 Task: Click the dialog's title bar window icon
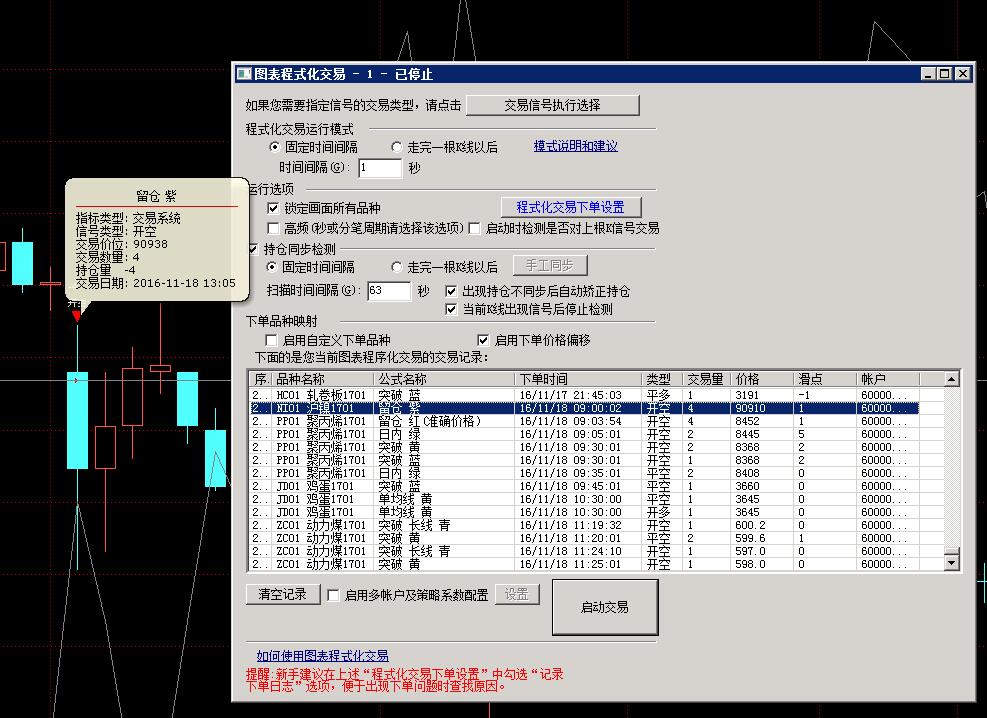(244, 74)
